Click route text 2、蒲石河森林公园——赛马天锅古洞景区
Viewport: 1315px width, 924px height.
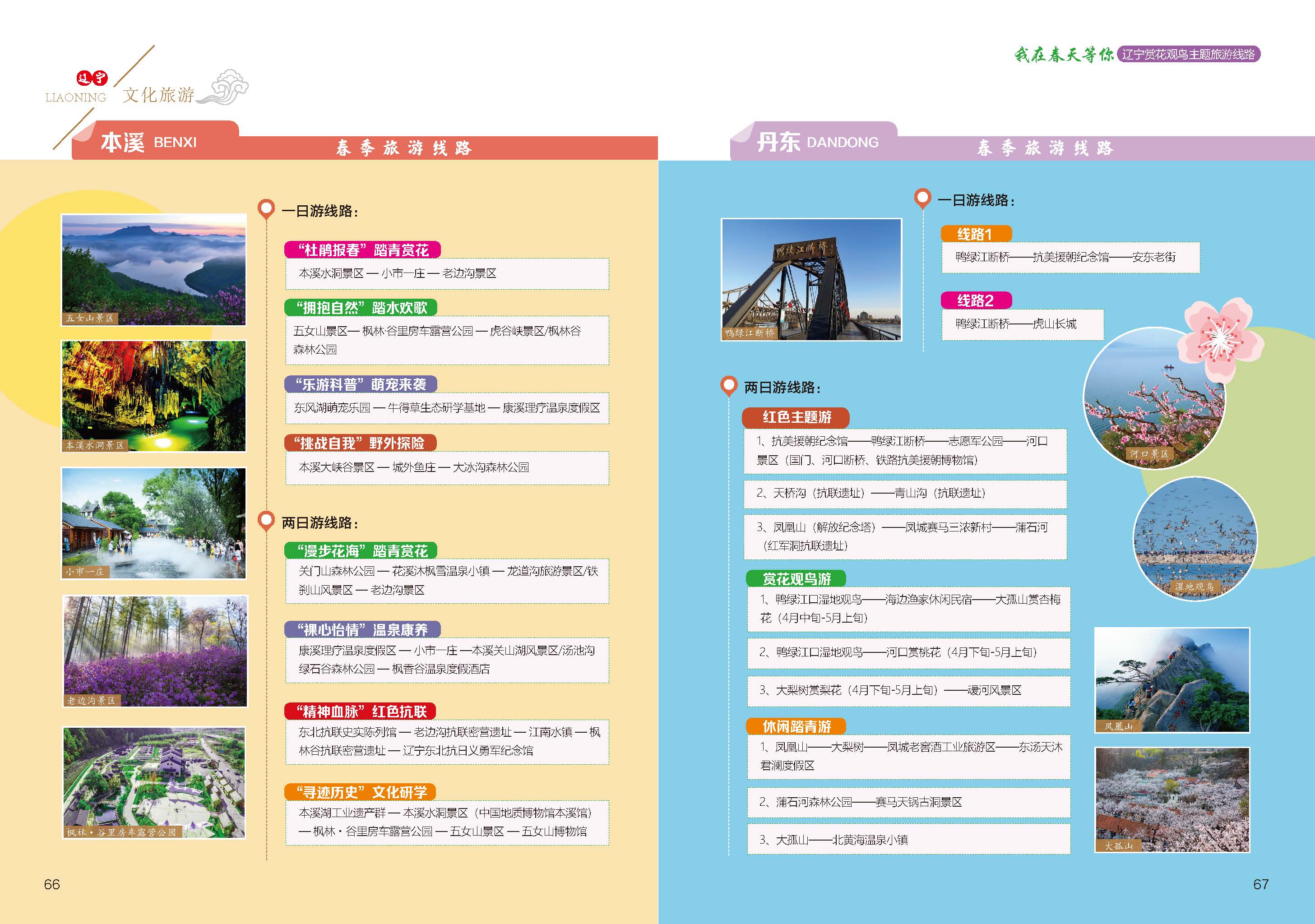point(860,802)
